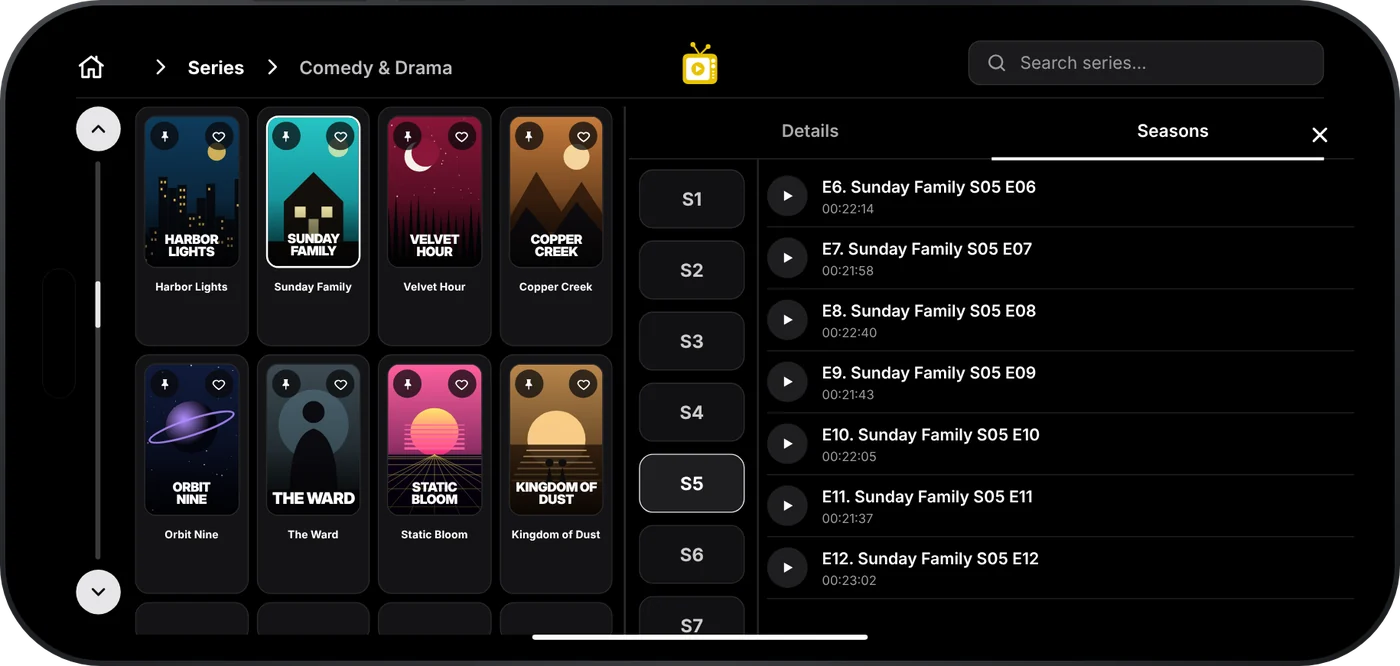Pin the Sunday Family series
Viewport: 1400px width, 666px height.
[286, 136]
